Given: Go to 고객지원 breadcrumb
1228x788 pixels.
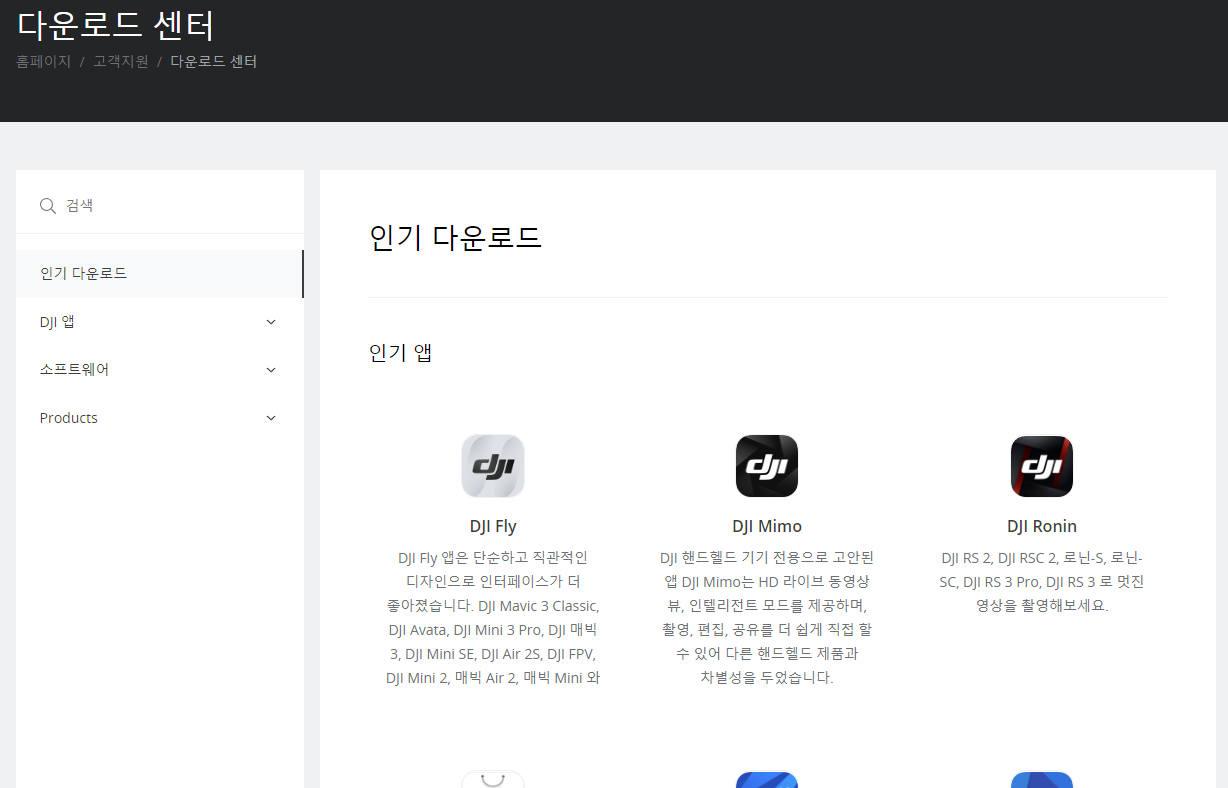Looking at the screenshot, I should (121, 61).
